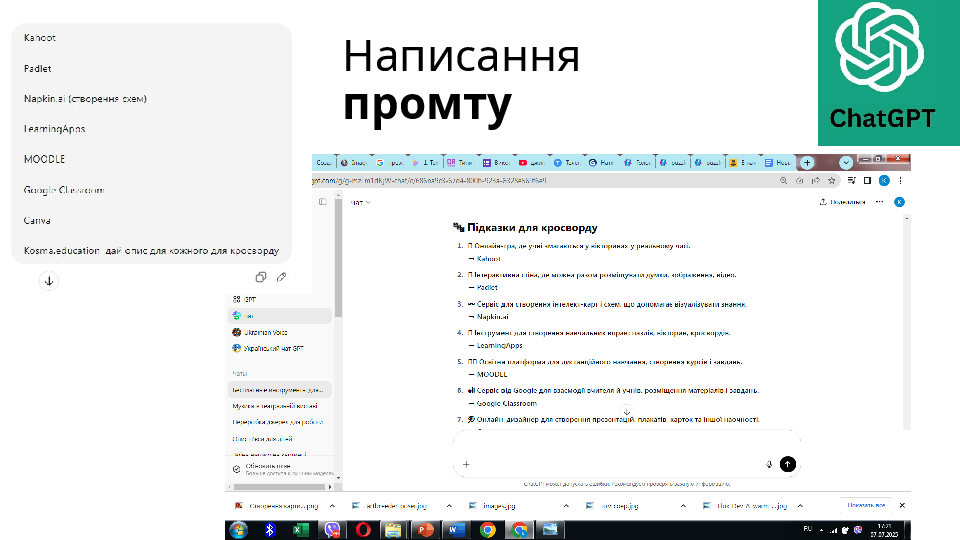
Task: Click the taskbar clock and date
Action: click(x=884, y=530)
